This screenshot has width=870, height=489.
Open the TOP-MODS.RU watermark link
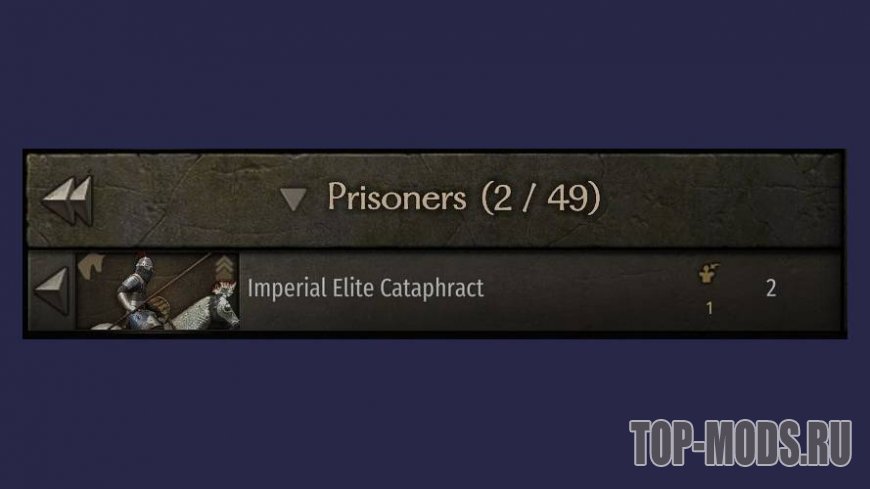pos(741,442)
